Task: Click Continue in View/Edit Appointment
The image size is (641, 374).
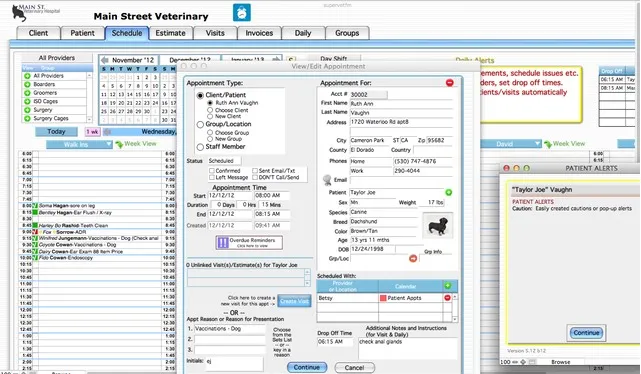Action: [307, 367]
